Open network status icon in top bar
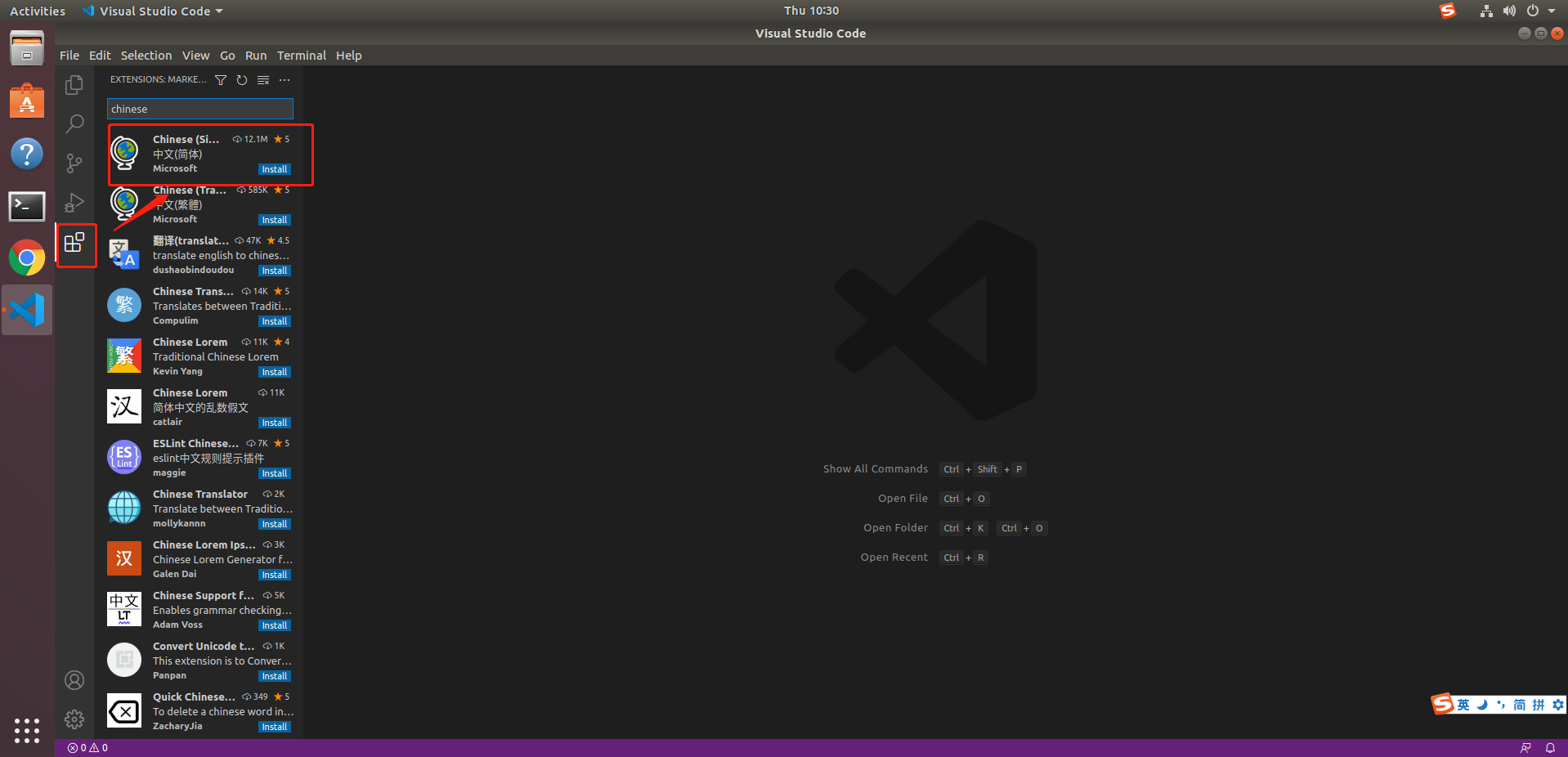This screenshot has width=1568, height=757. [1486, 11]
